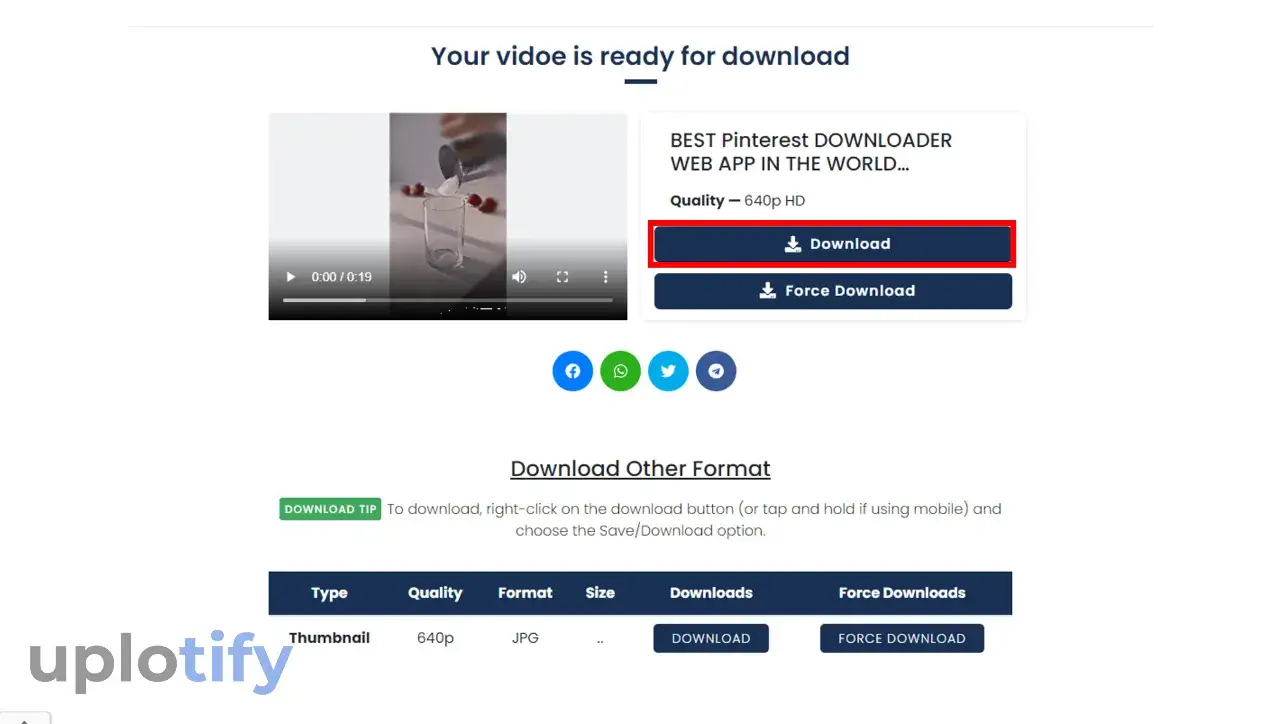The height and width of the screenshot is (724, 1280).
Task: Click the 640p cell in the table
Action: coord(435,638)
